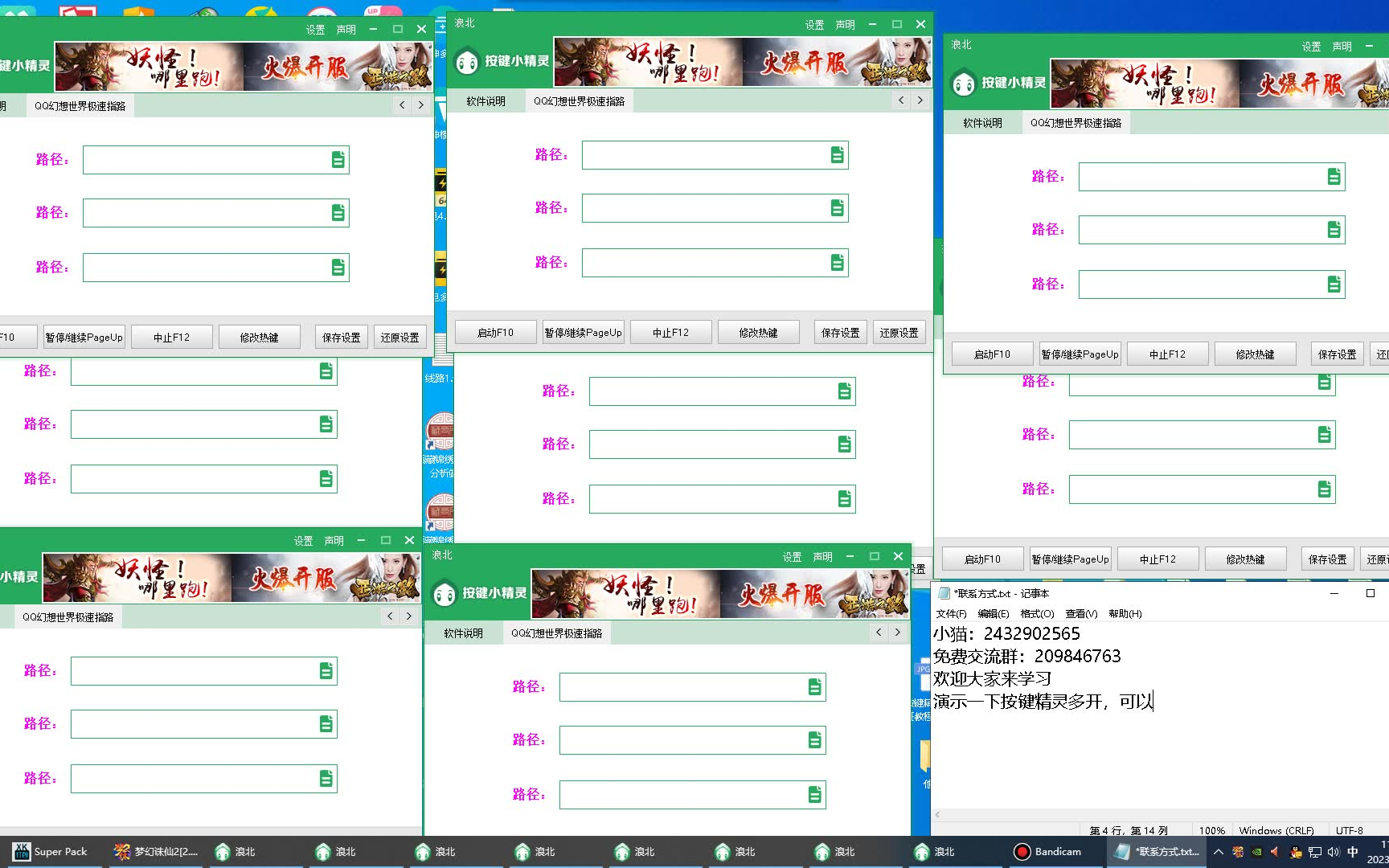Open Notepad's 文件(F) menu

[951, 614]
